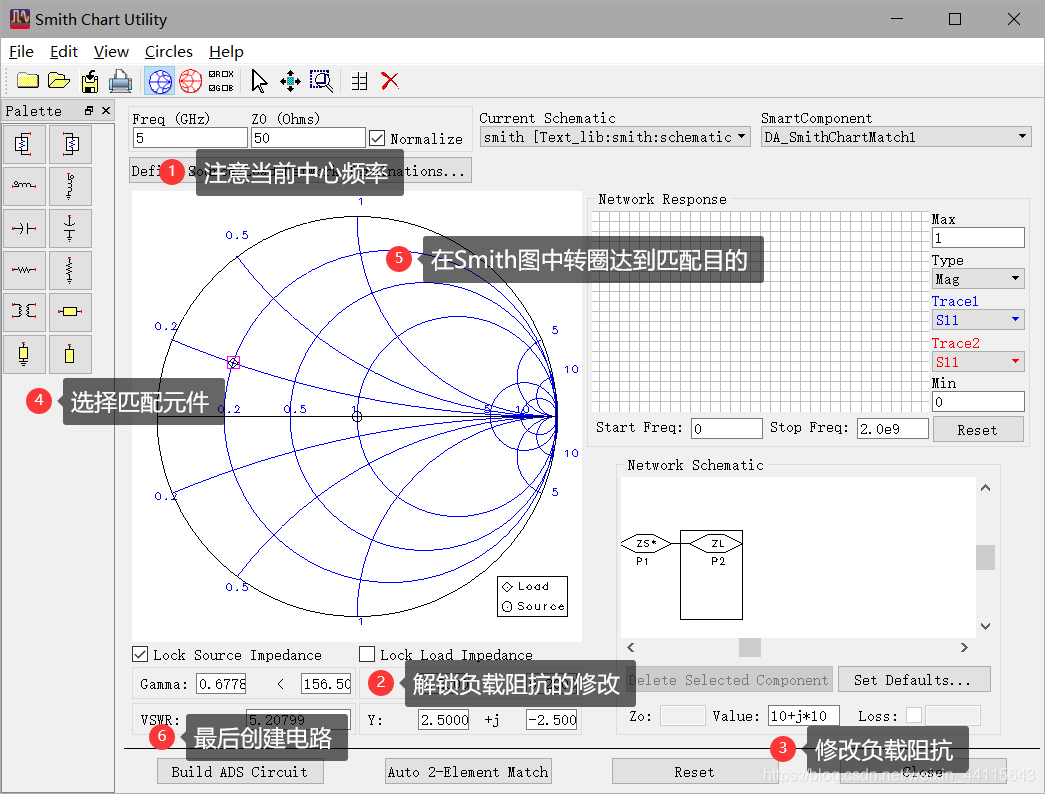
Task: Open the Circles menu
Action: (168, 51)
